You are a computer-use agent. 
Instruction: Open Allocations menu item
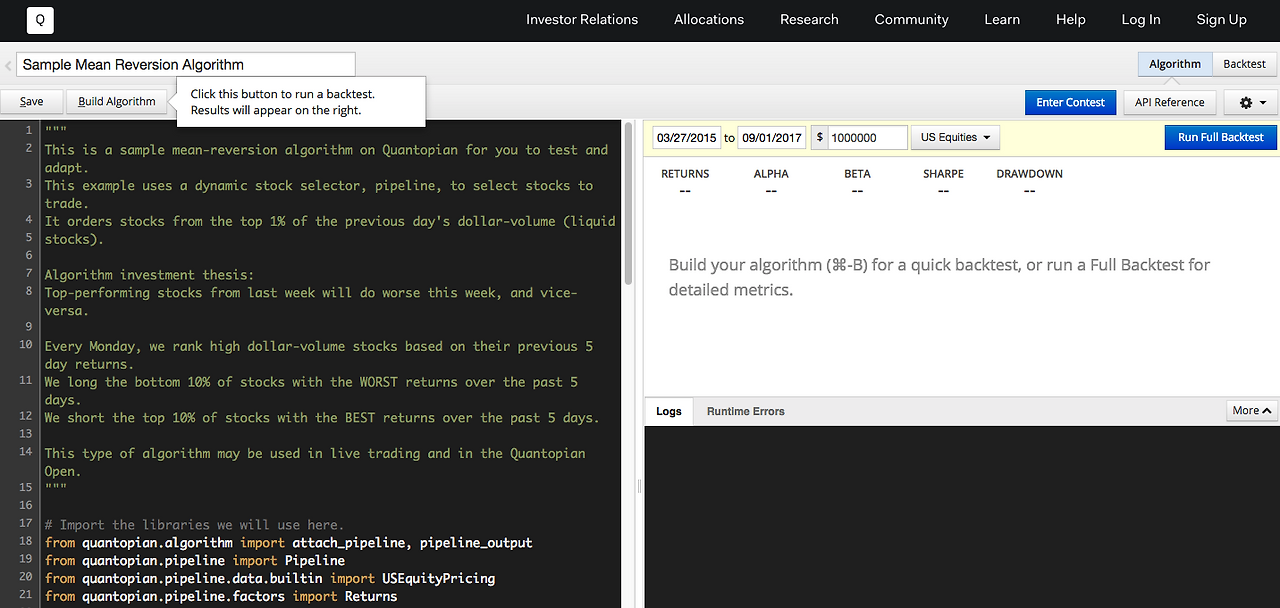pos(709,20)
